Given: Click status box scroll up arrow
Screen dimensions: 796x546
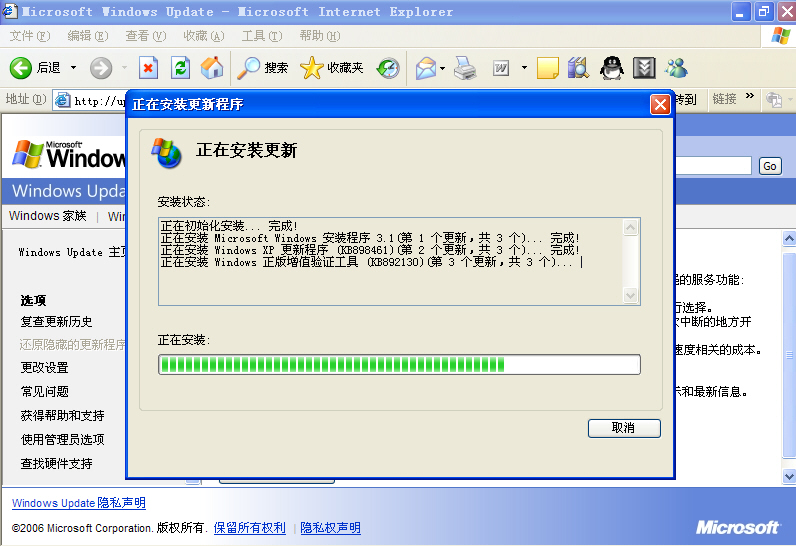Looking at the screenshot, I should (x=631, y=227).
